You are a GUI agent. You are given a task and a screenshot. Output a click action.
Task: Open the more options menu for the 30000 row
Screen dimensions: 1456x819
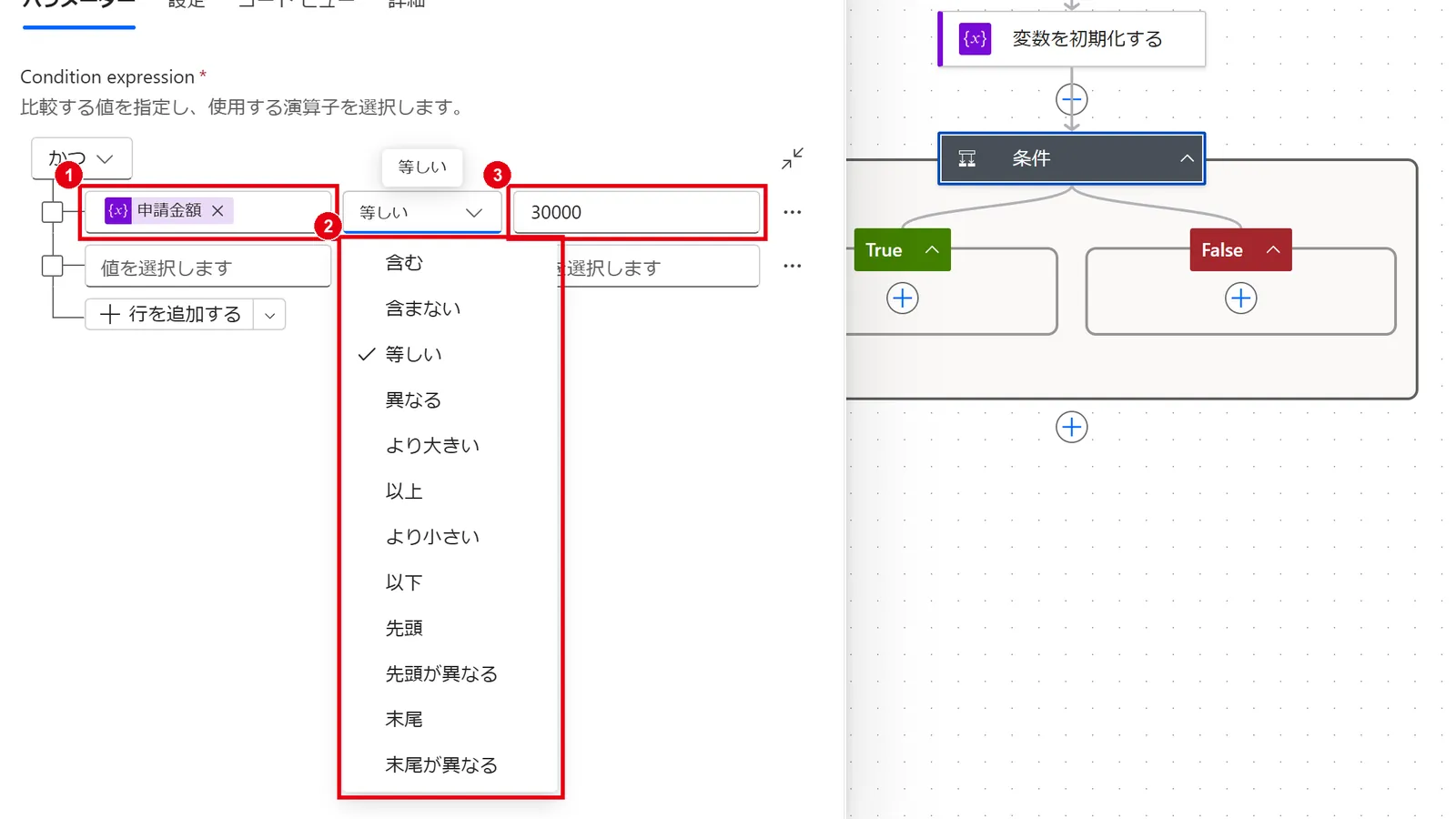click(x=793, y=212)
